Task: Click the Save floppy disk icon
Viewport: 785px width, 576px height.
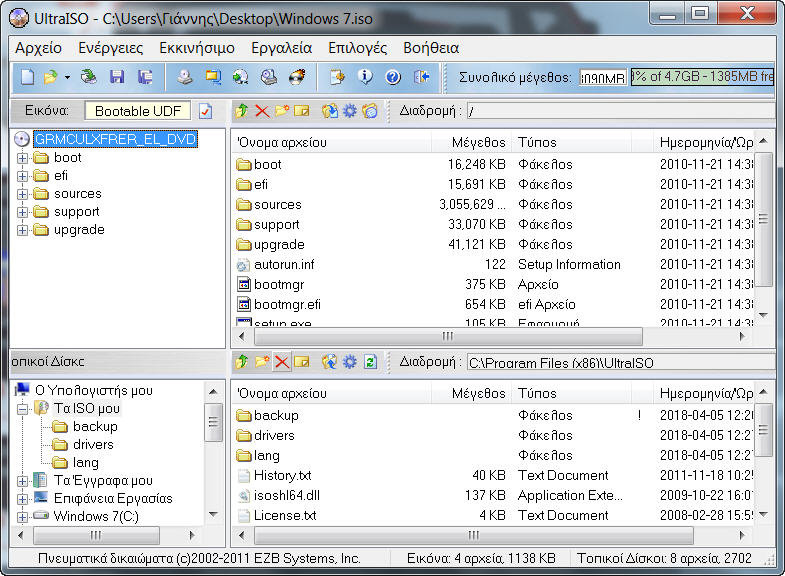Action: tap(117, 77)
